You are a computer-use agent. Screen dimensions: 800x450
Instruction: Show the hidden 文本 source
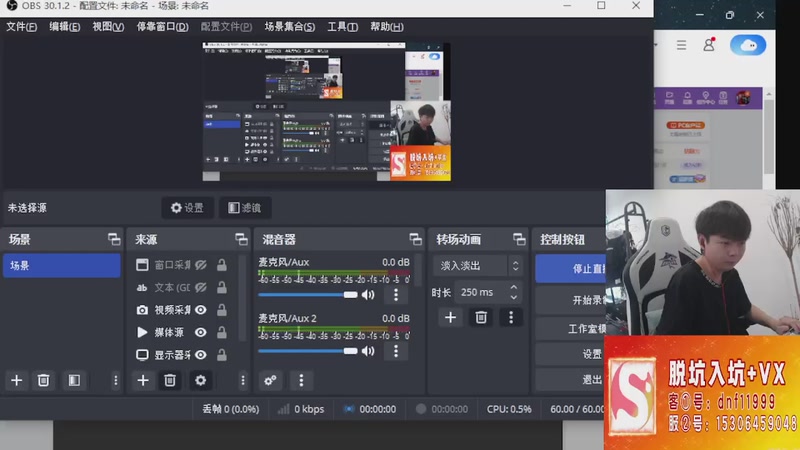pos(201,287)
